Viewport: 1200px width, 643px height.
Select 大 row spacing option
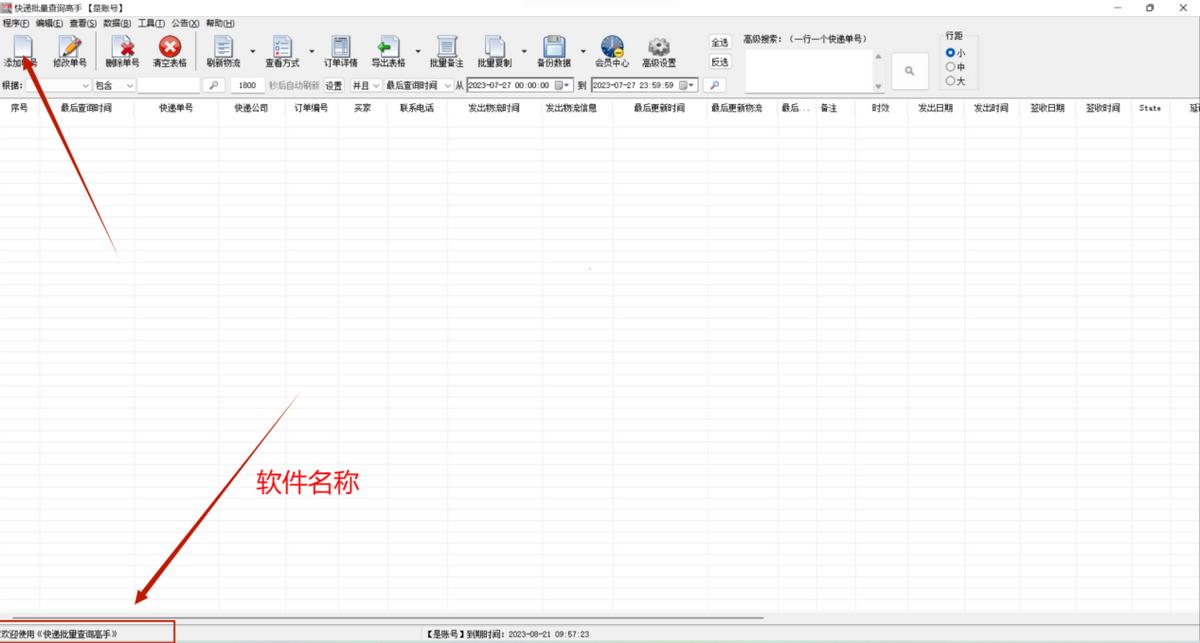point(949,81)
